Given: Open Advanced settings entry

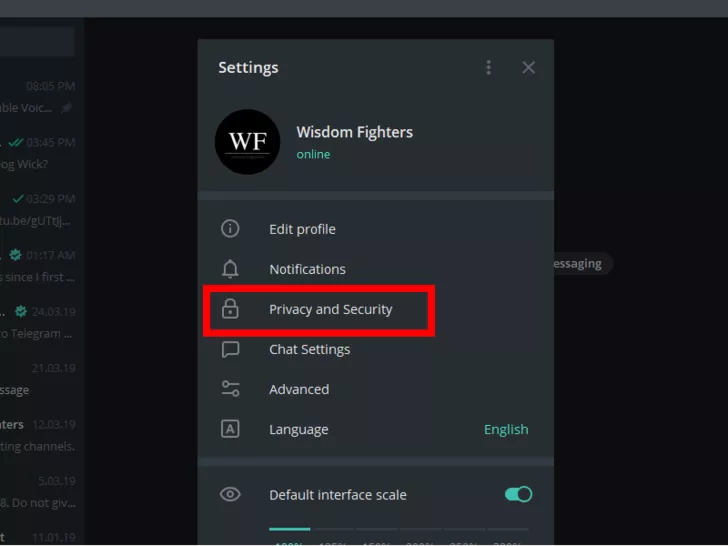Looking at the screenshot, I should (x=299, y=389).
